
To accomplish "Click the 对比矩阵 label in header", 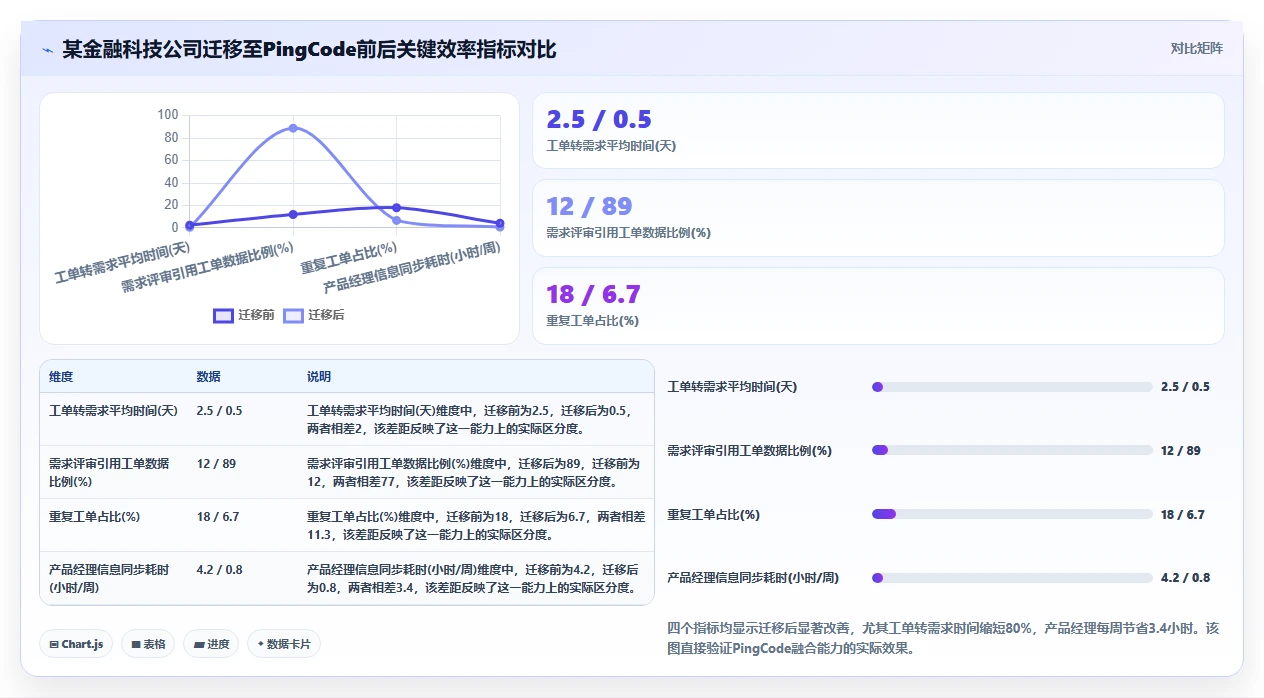I will (x=1196, y=48).
